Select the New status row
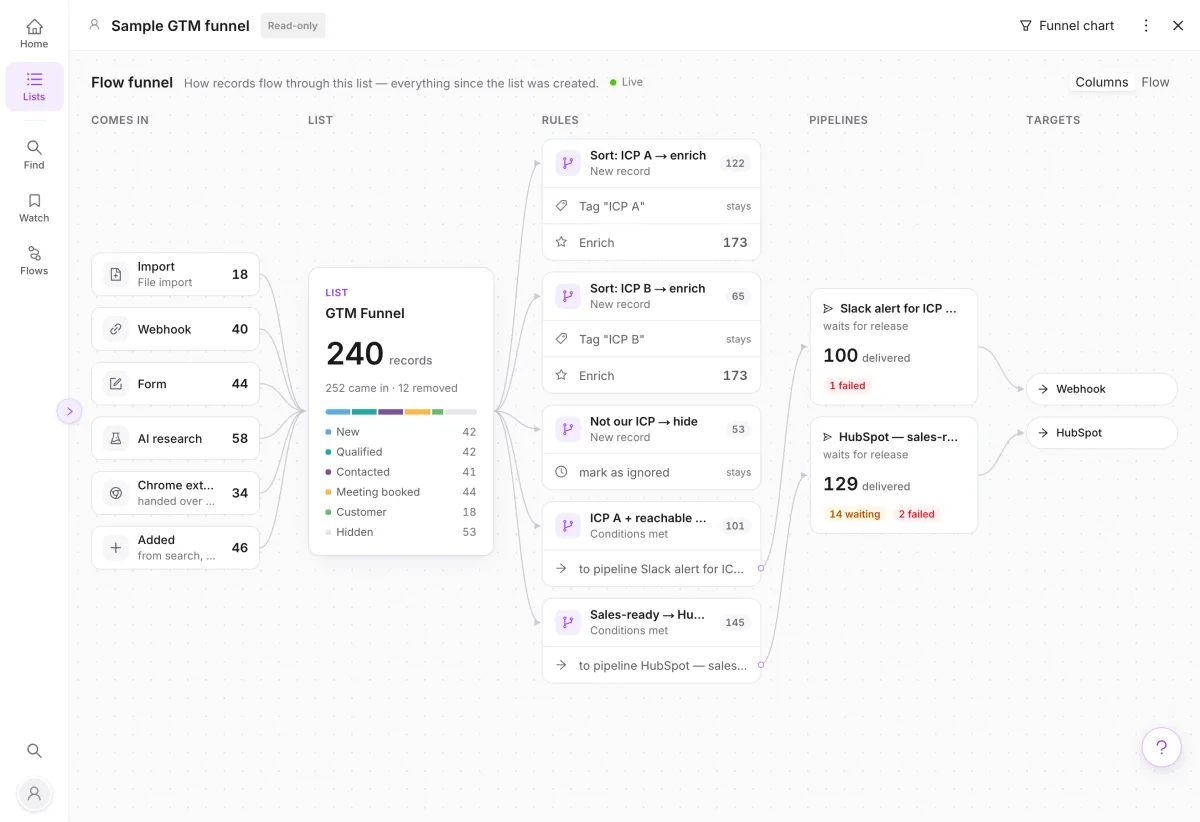 401,432
